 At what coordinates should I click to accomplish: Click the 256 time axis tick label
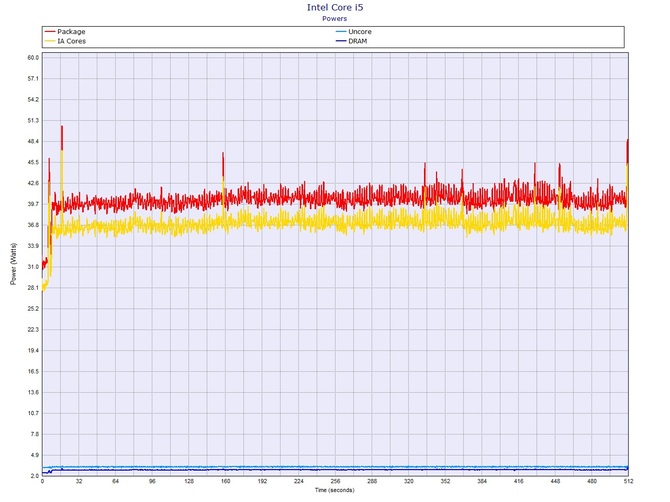click(335, 481)
